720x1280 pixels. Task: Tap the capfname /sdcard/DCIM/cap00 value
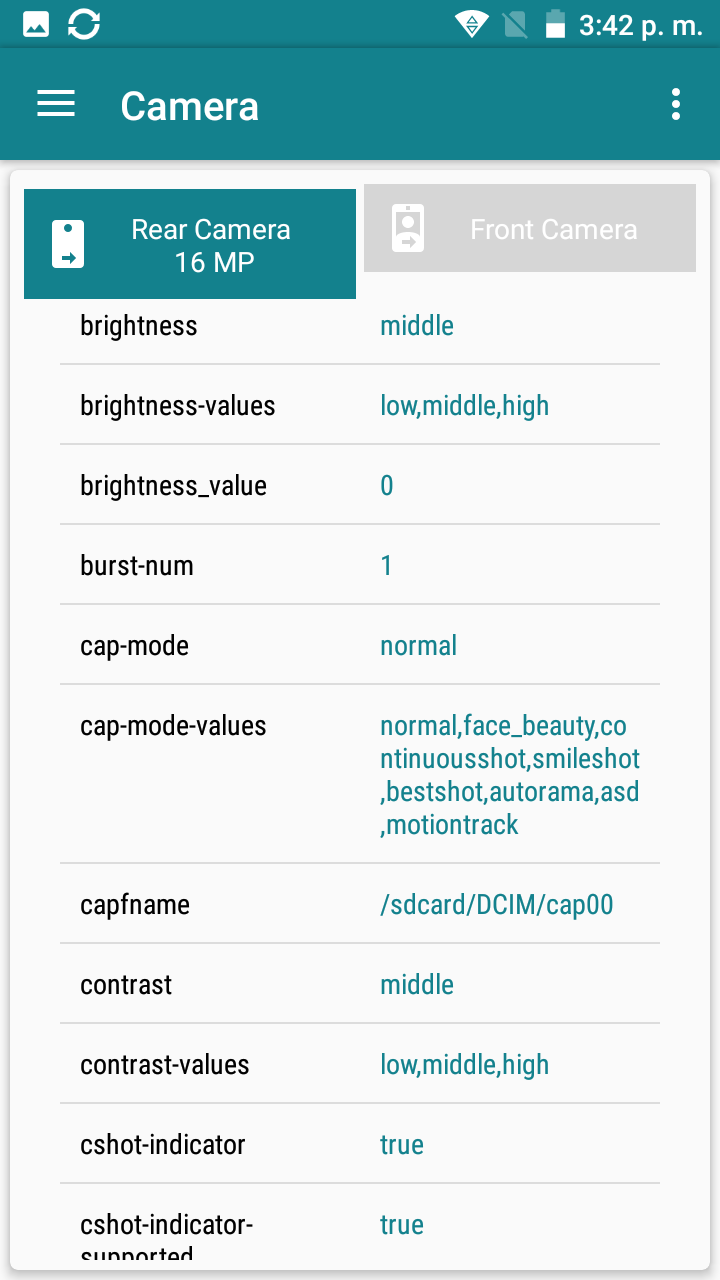tap(497, 905)
